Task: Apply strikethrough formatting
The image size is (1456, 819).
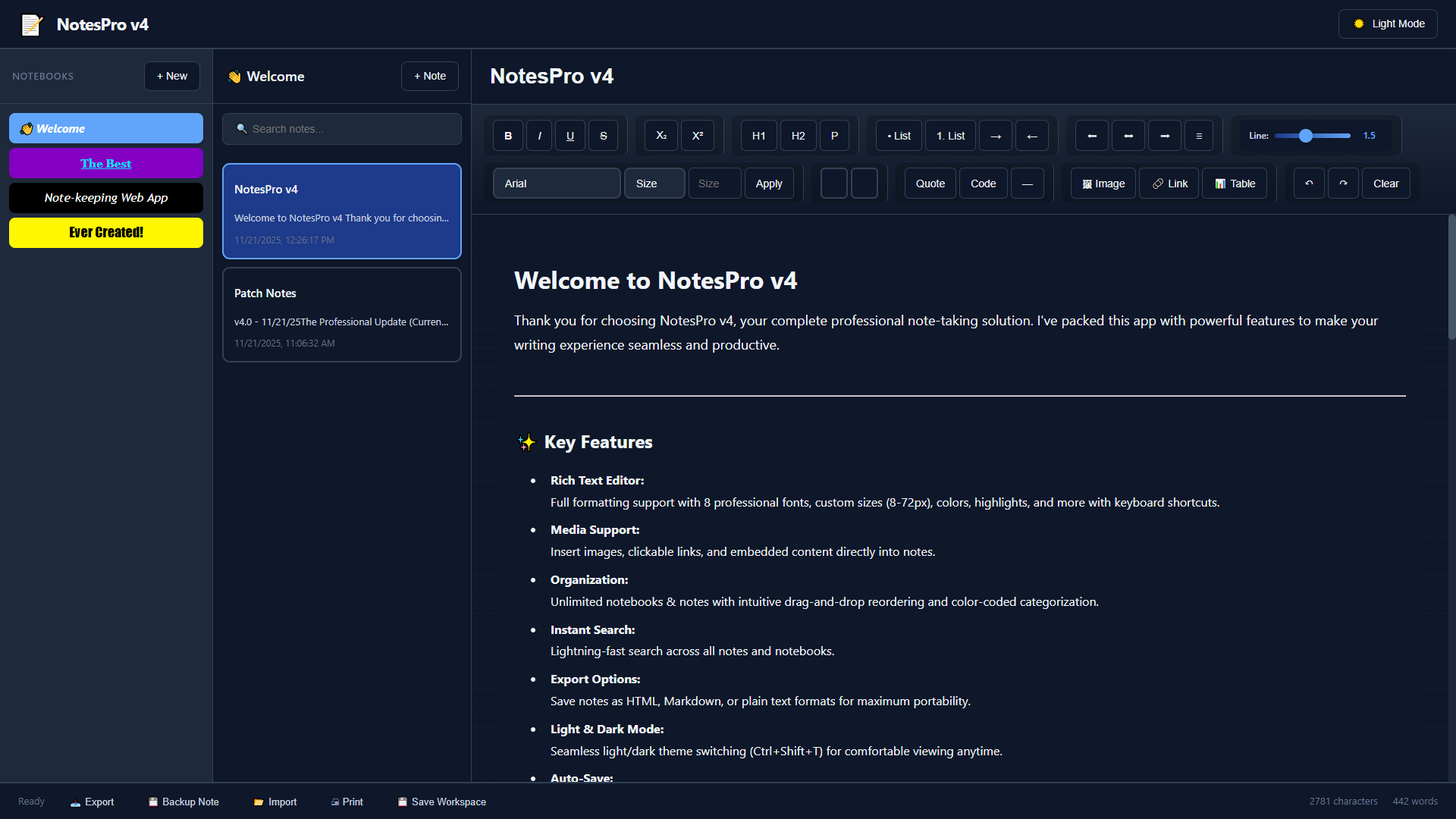Action: 604,135
